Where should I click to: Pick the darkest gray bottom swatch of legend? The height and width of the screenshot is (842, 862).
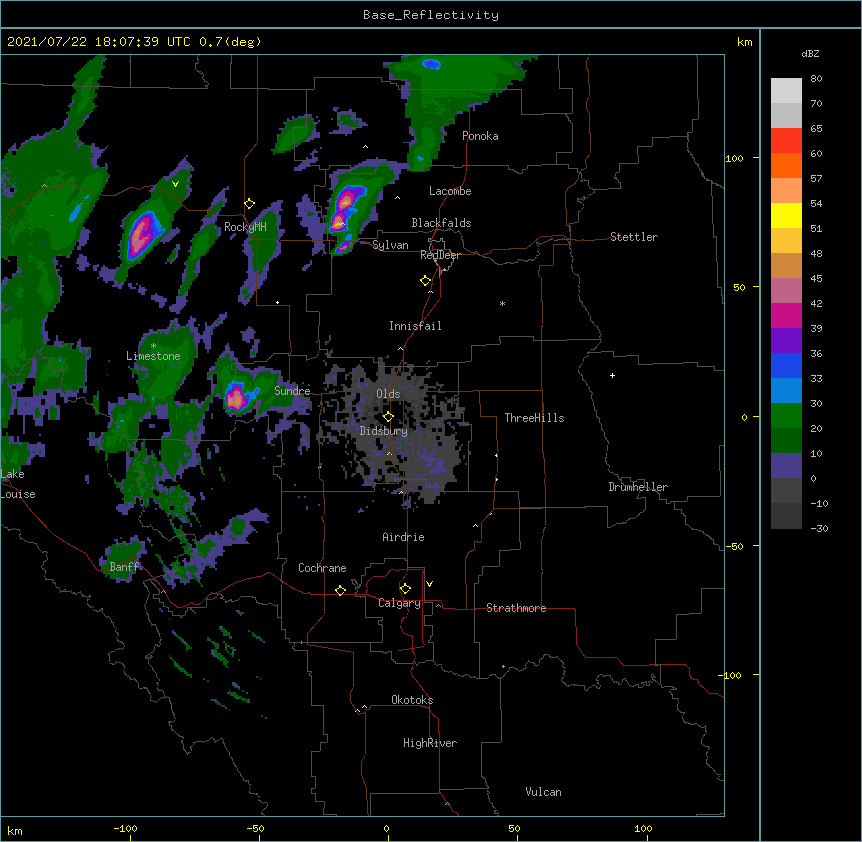786,516
